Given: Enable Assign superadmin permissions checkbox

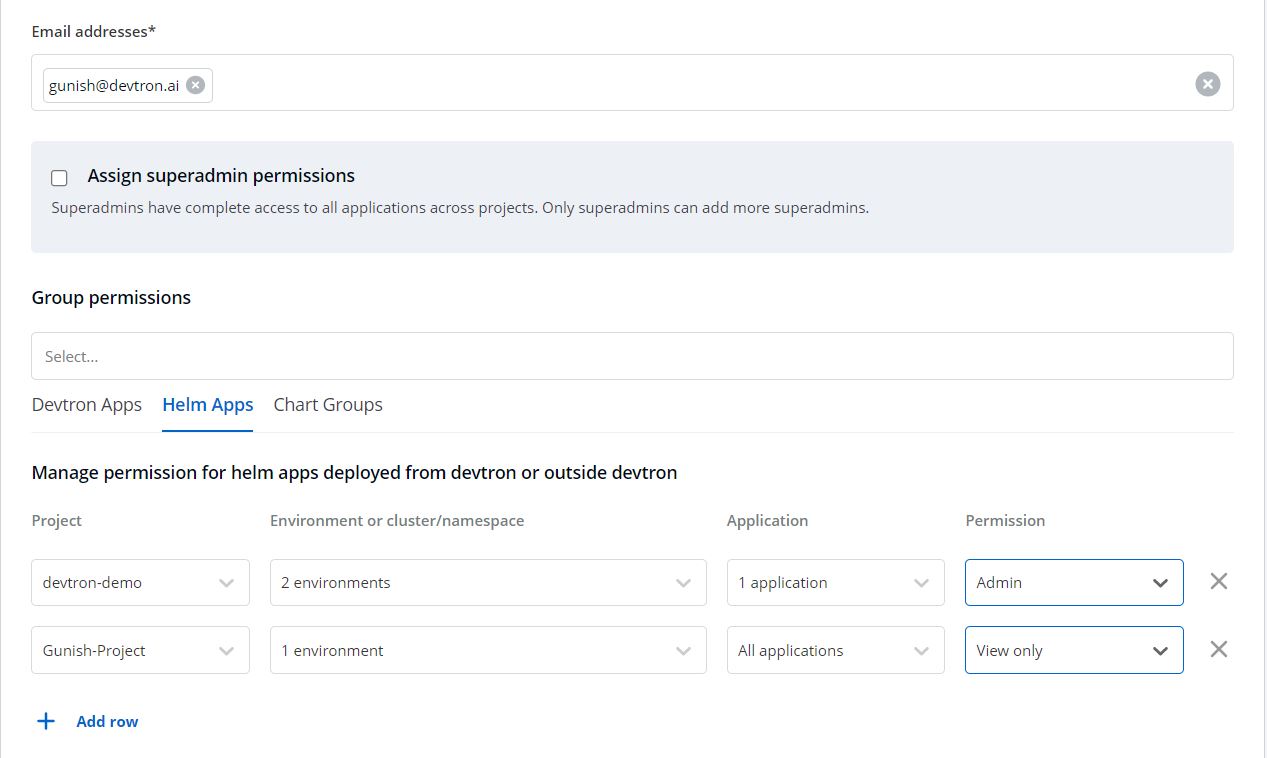Looking at the screenshot, I should point(60,178).
